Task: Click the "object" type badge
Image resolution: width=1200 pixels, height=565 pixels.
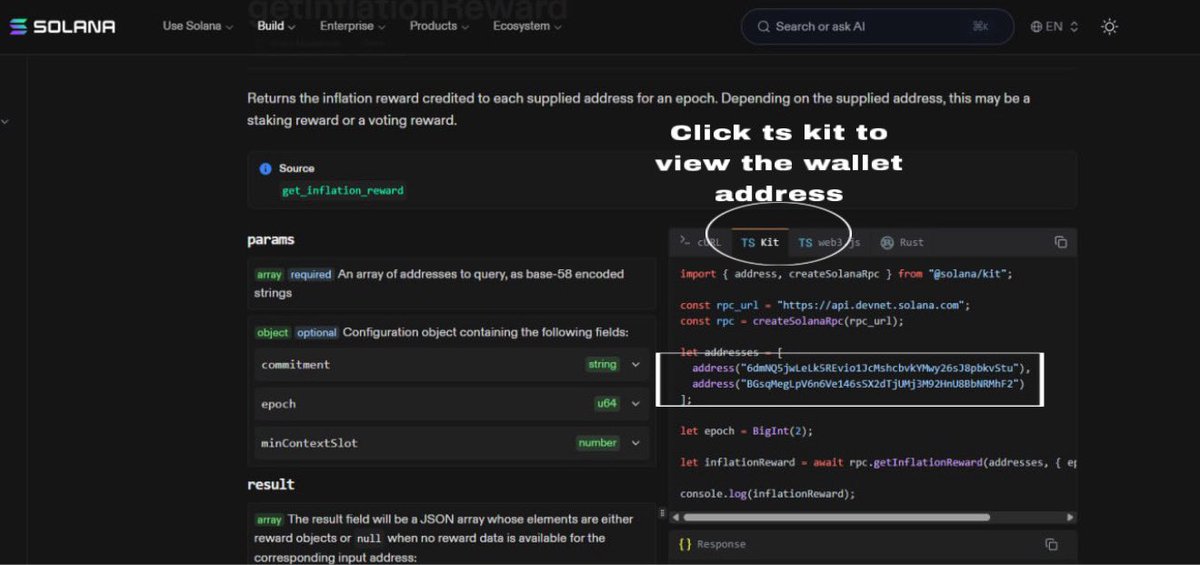Action: (x=272, y=332)
